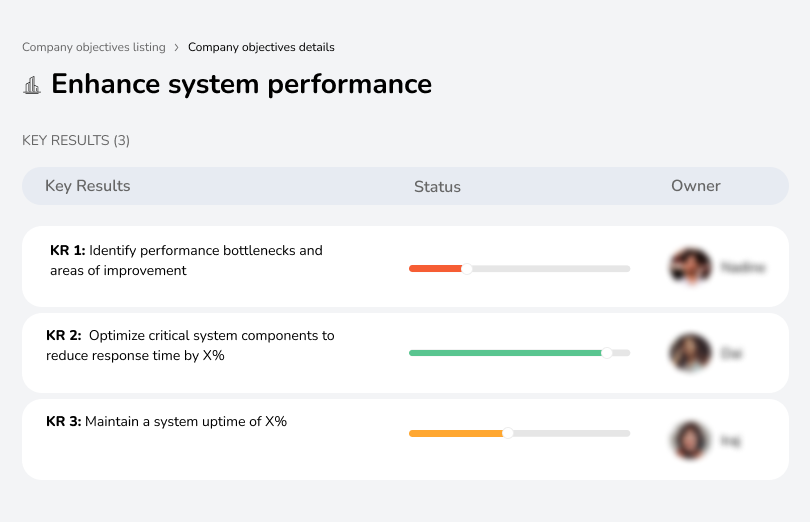Select Company objectives details breadcrumb

(261, 47)
